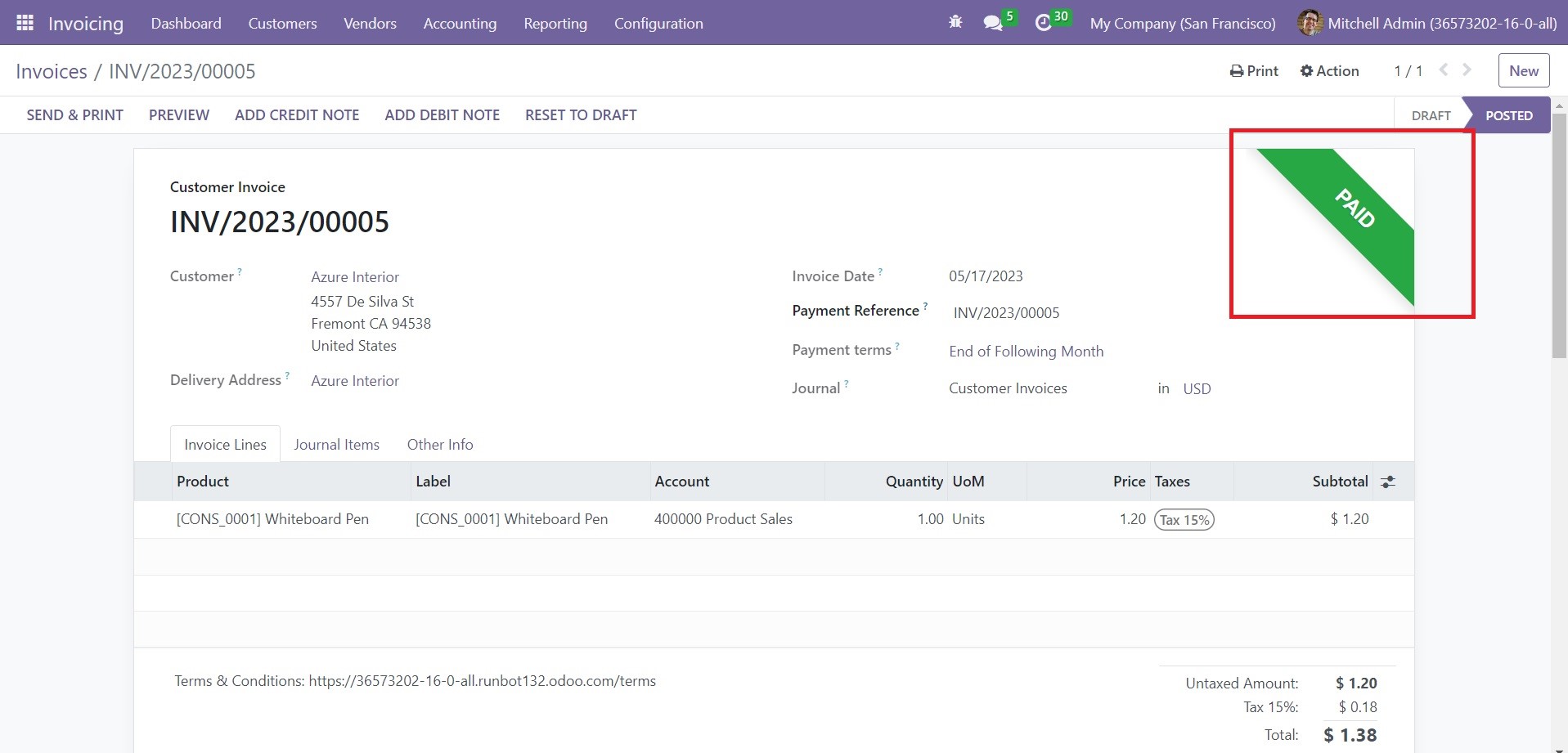Open the Dashboard menu

click(186, 23)
